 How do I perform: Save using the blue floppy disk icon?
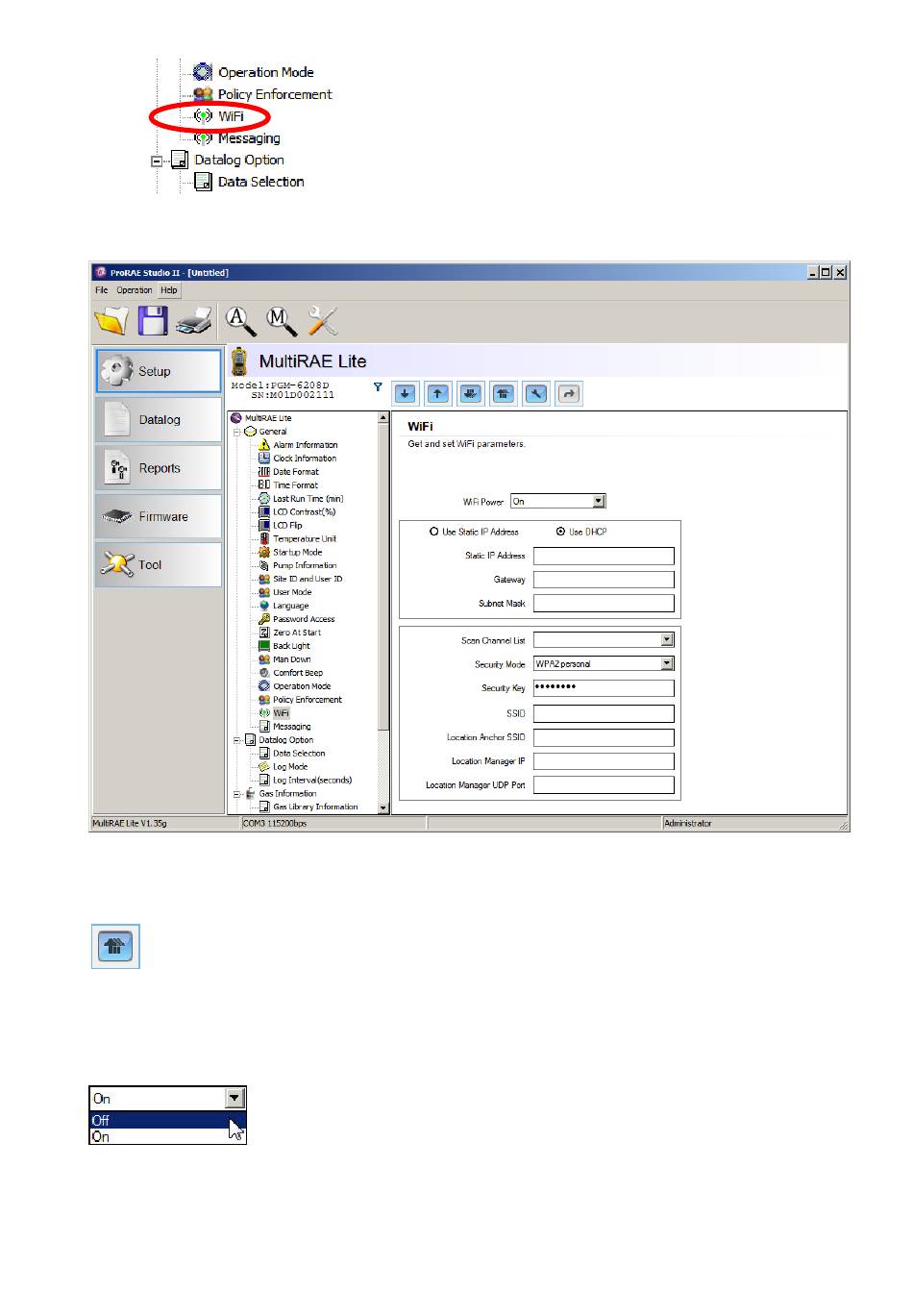pyautogui.click(x=153, y=320)
